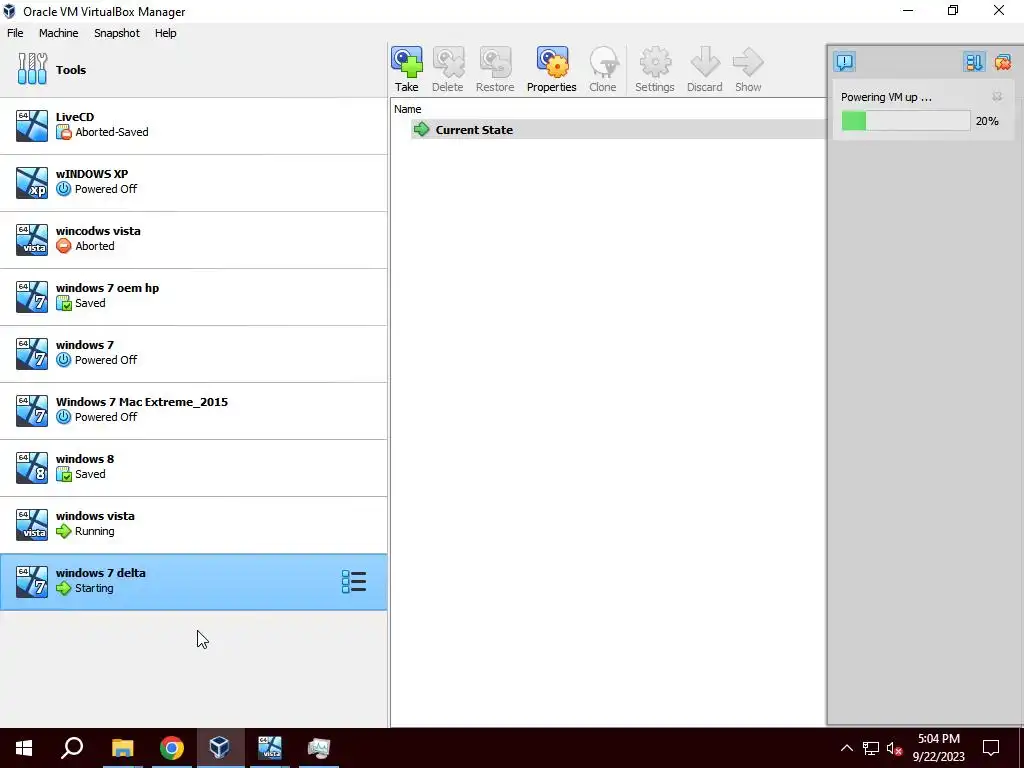Click the windows 7 Powered Off OS icon
1024x768 pixels.
pyautogui.click(x=32, y=353)
